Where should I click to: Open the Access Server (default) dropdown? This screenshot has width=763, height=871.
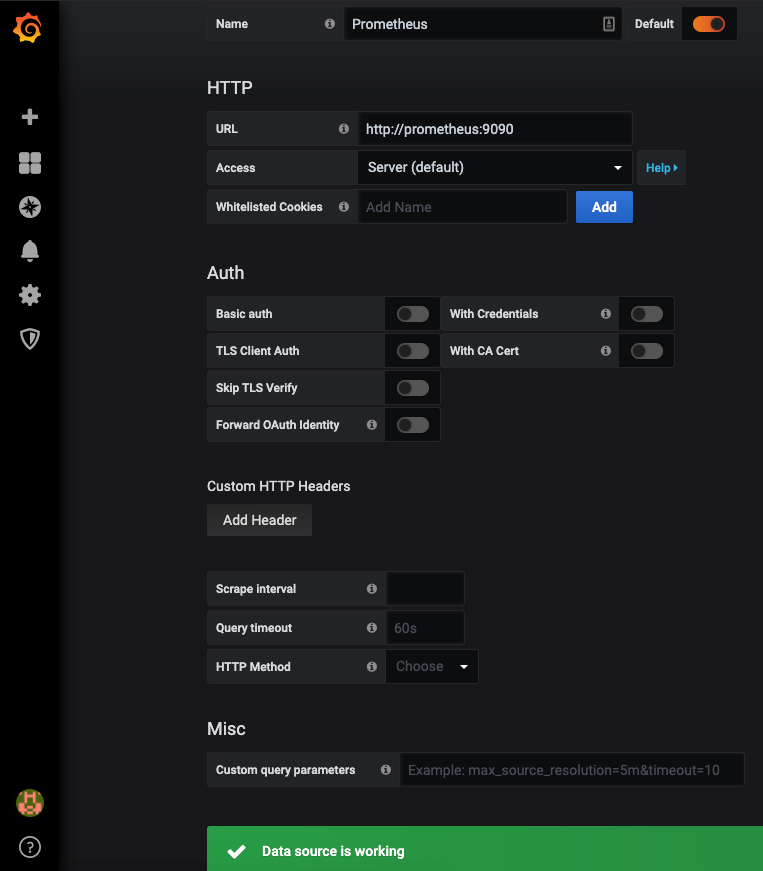coord(495,167)
